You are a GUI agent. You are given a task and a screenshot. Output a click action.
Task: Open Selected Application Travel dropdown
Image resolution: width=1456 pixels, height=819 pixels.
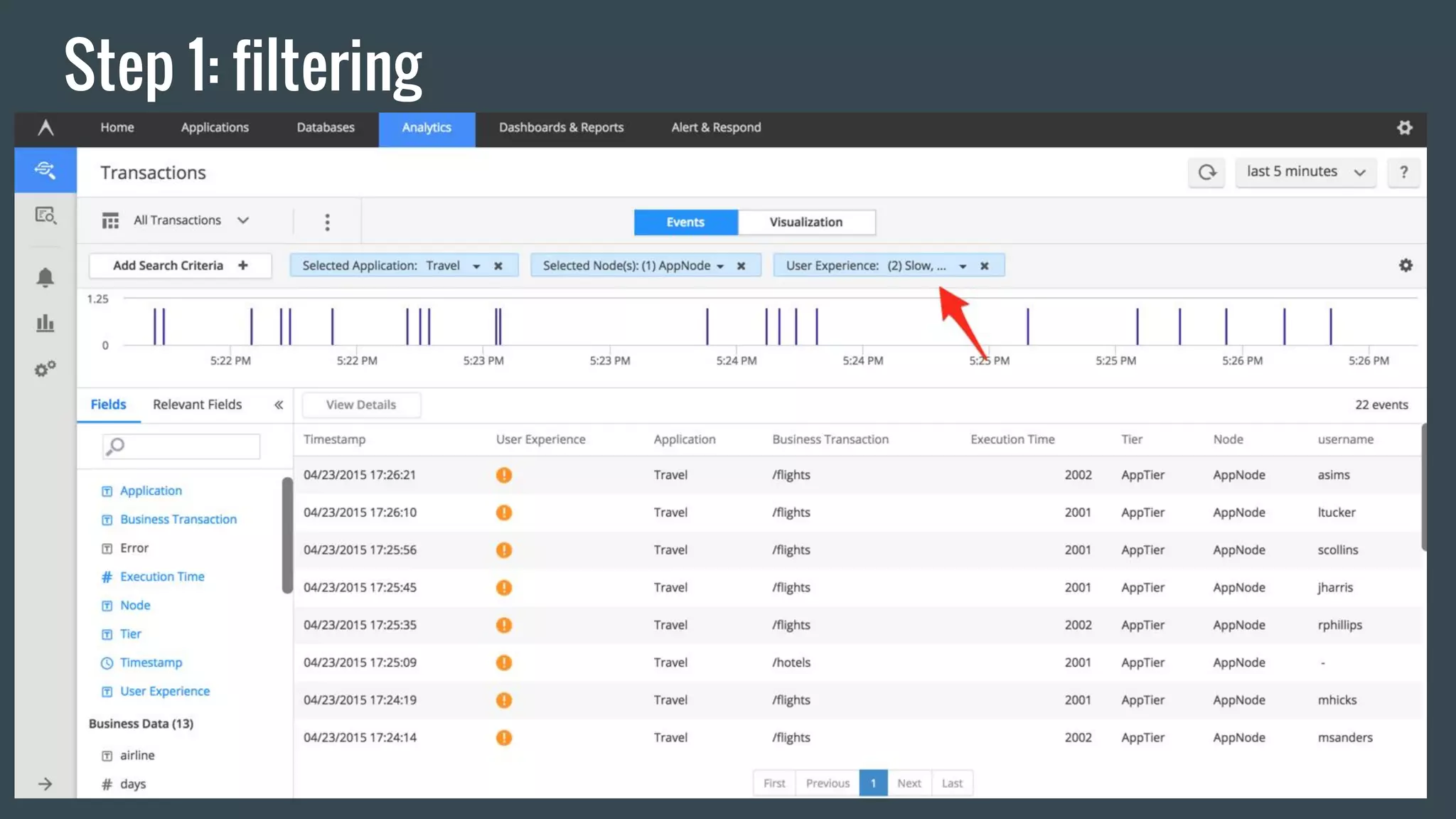(x=476, y=266)
